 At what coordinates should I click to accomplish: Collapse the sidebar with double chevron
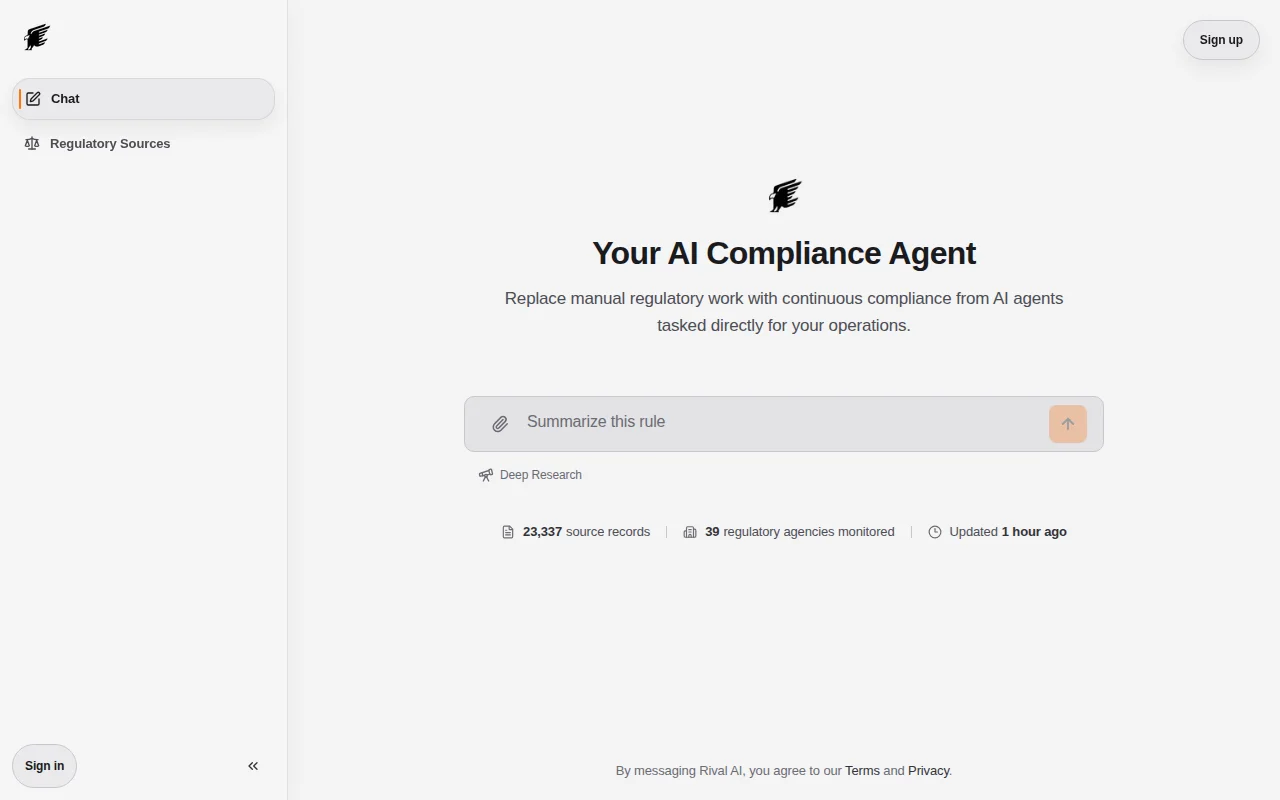click(x=253, y=766)
